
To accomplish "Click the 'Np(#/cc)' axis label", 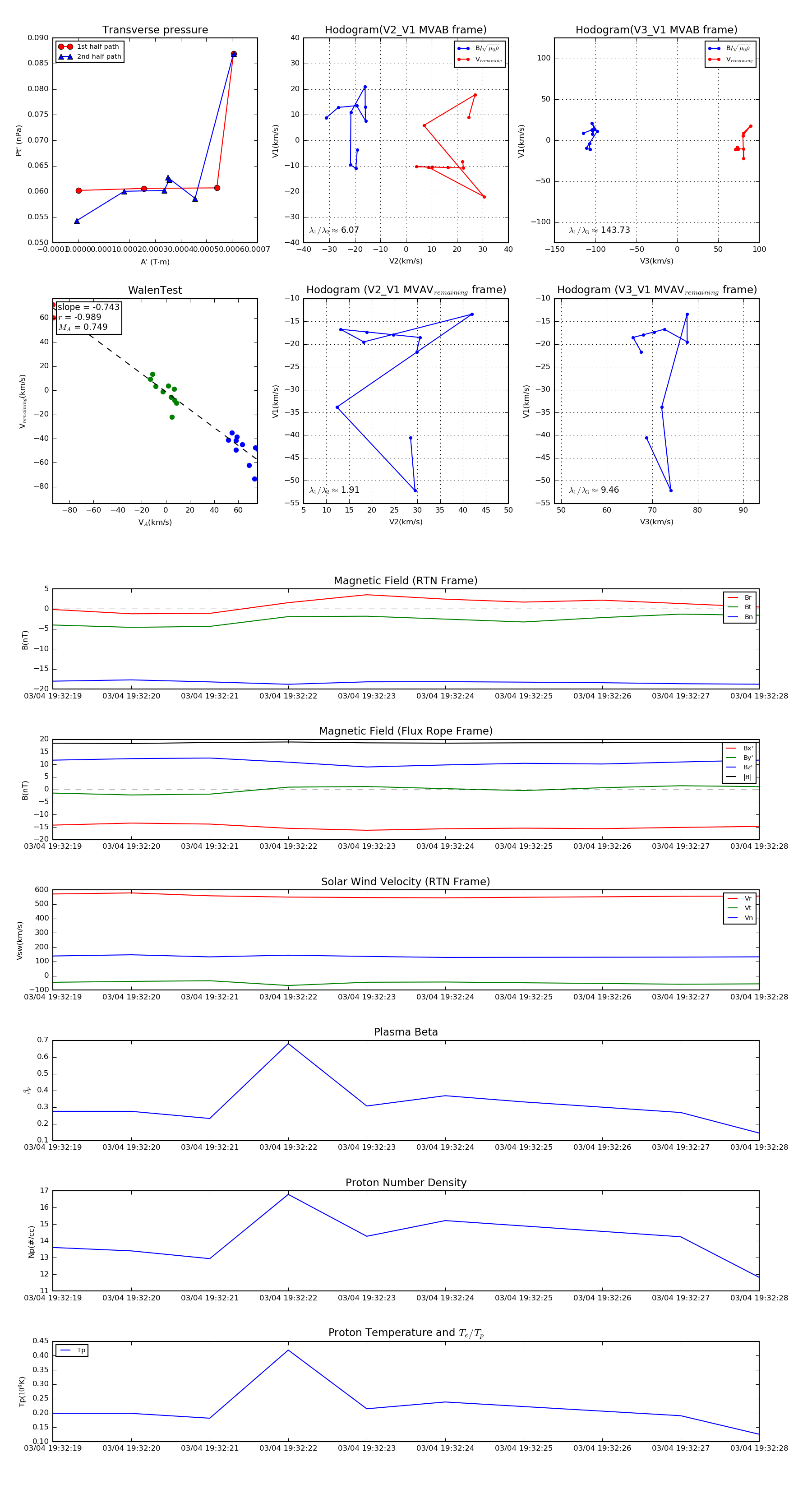I will point(31,1241).
